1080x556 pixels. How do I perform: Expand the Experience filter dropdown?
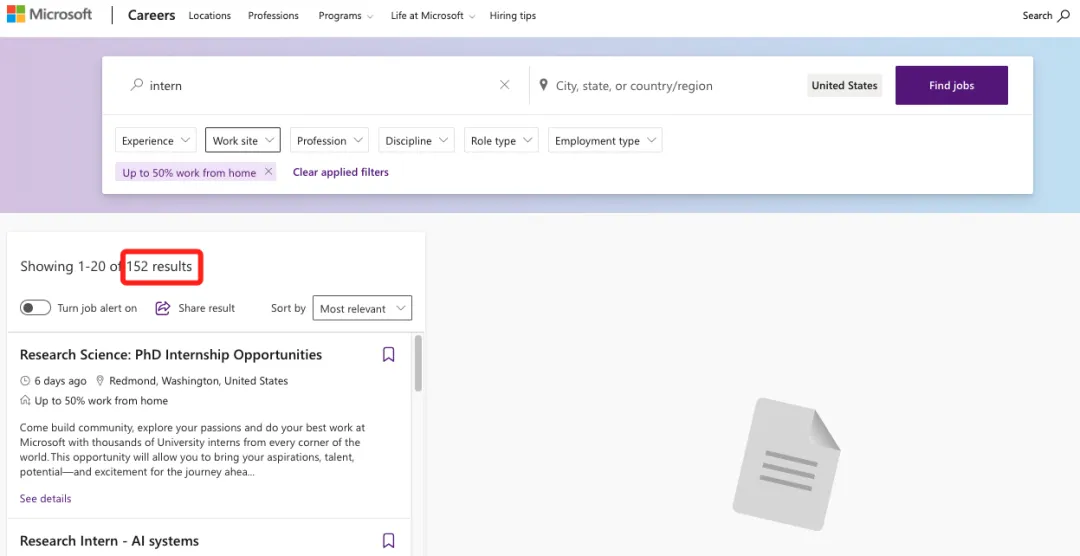pos(156,140)
